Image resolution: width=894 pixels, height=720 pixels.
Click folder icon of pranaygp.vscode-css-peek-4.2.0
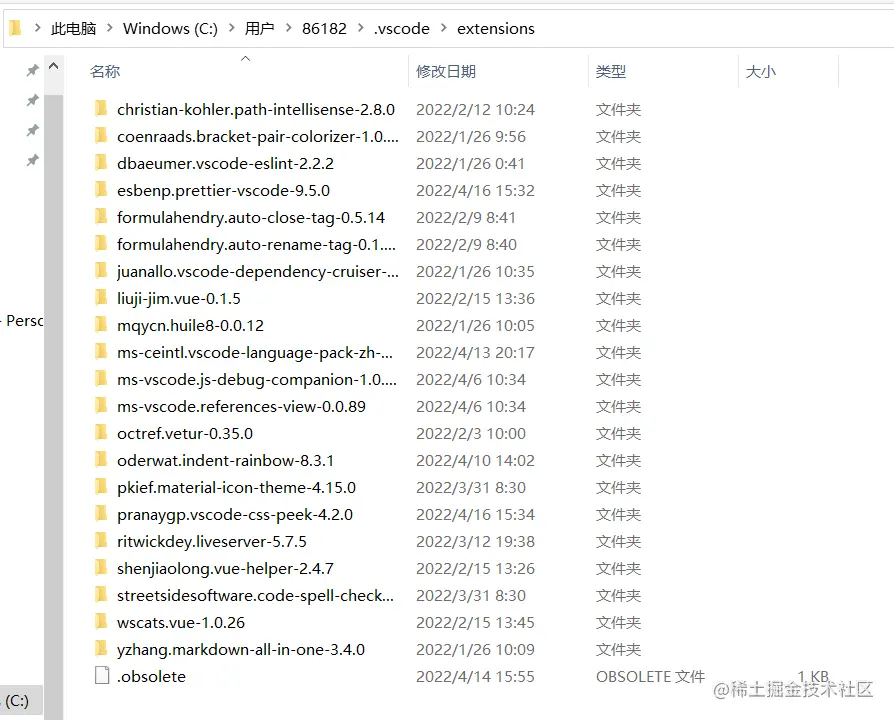[101, 514]
